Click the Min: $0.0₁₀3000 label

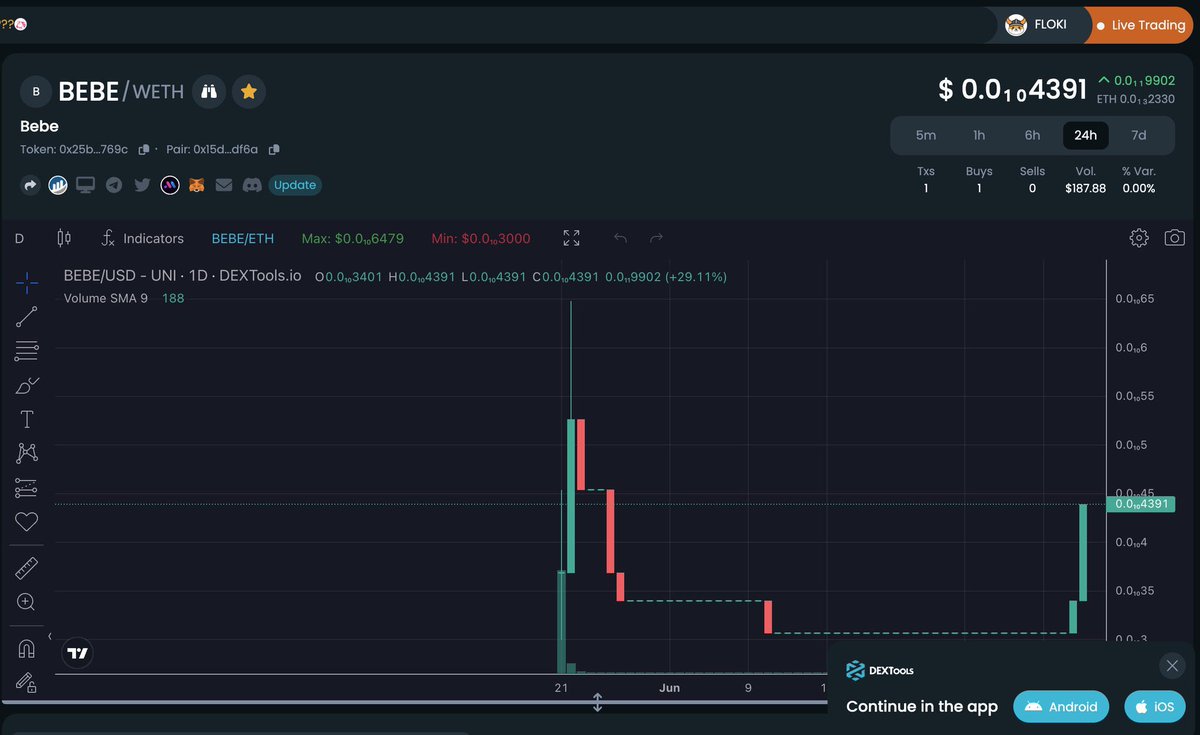point(481,238)
